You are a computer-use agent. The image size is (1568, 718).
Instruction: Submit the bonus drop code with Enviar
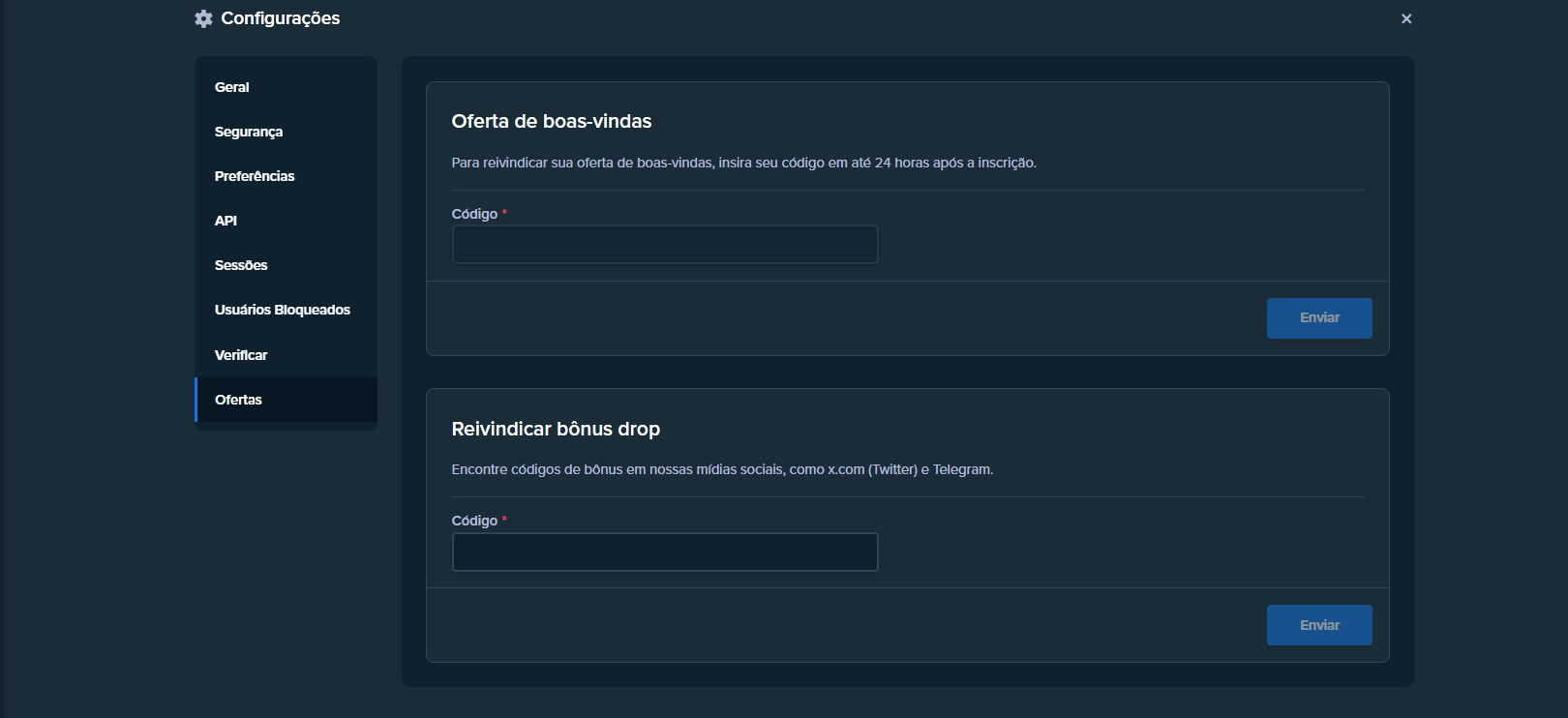[x=1319, y=625]
